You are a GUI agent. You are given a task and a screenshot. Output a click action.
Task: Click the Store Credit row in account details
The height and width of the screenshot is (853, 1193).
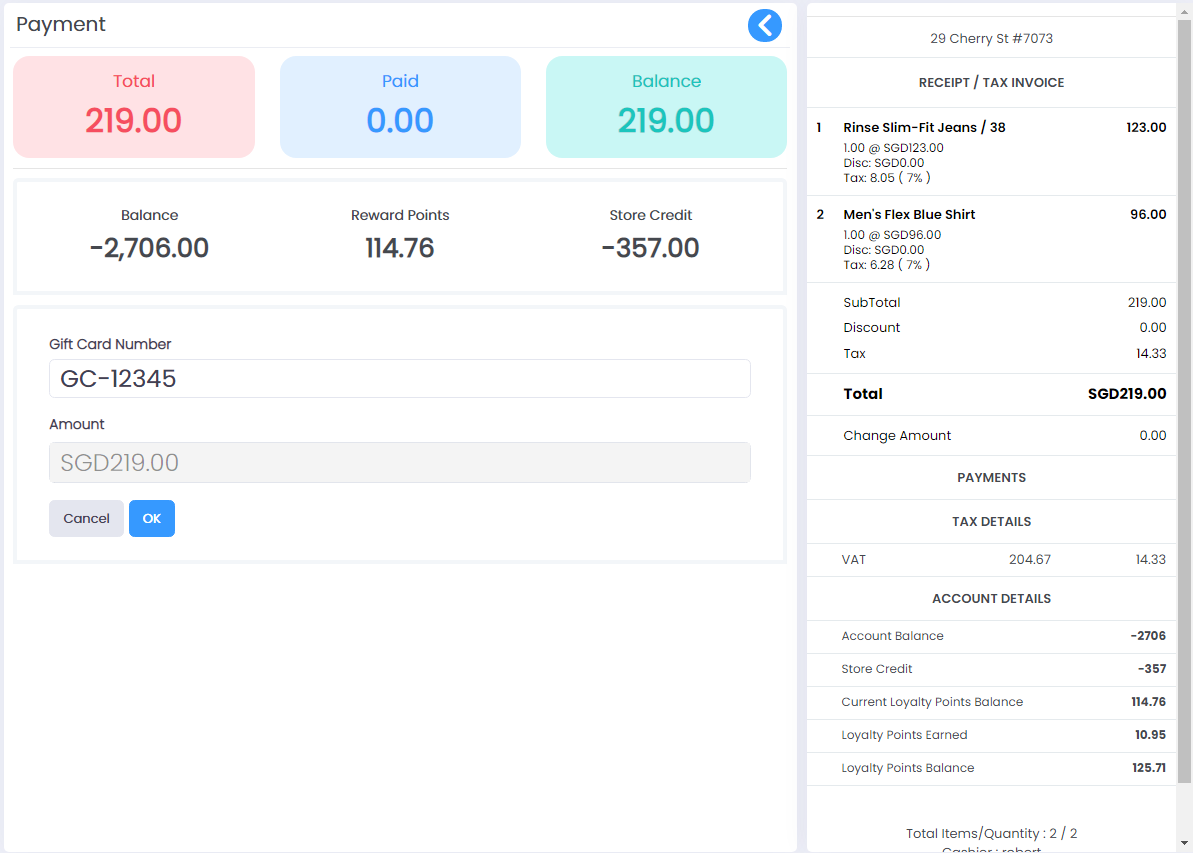991,669
